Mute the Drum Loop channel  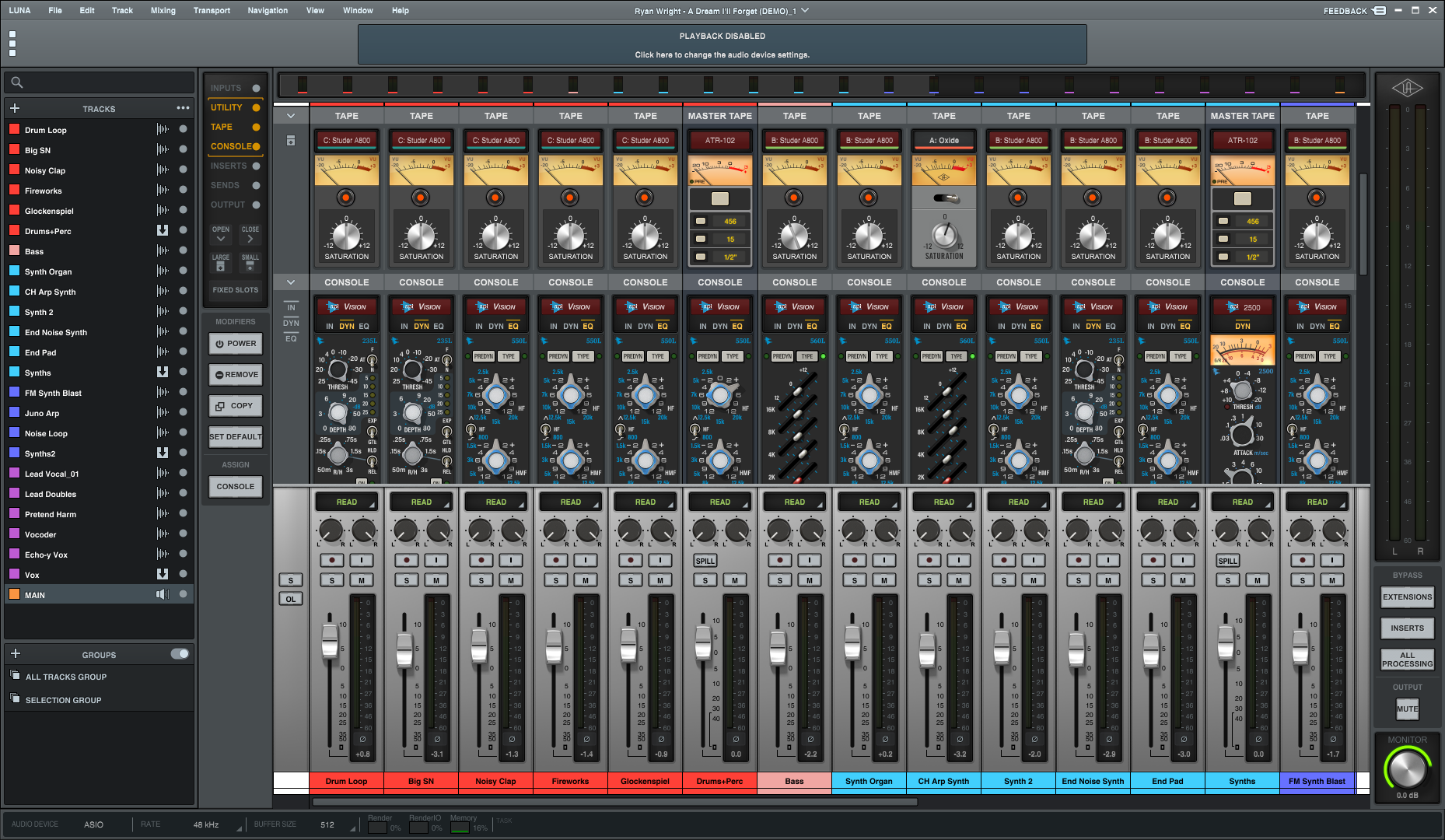pyautogui.click(x=362, y=580)
